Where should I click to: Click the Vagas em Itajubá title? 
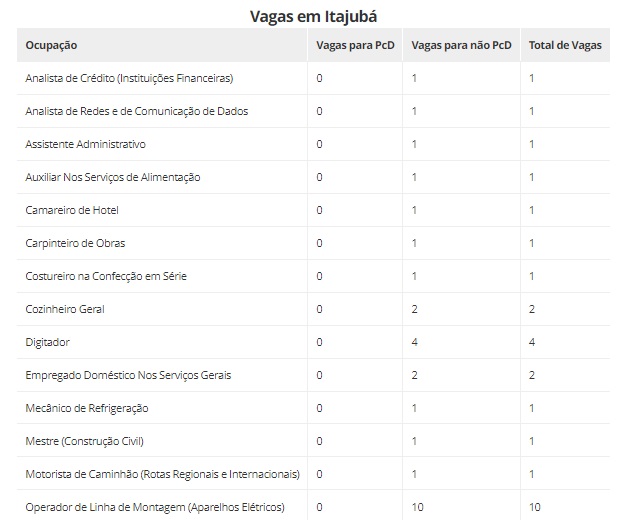(313, 16)
